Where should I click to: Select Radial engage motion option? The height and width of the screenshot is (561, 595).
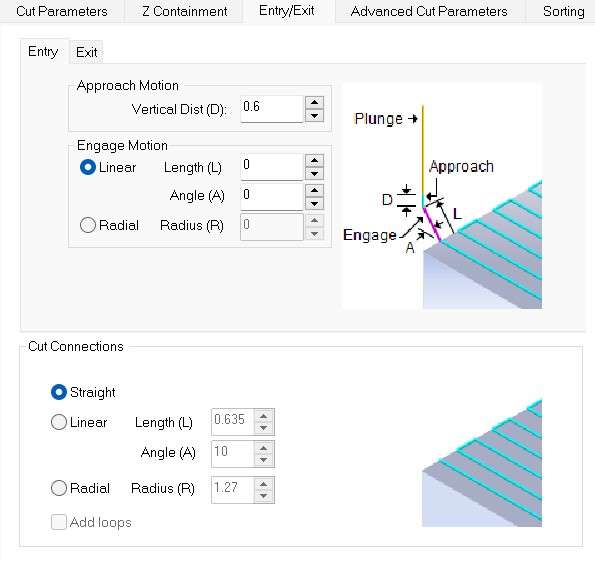[88, 225]
